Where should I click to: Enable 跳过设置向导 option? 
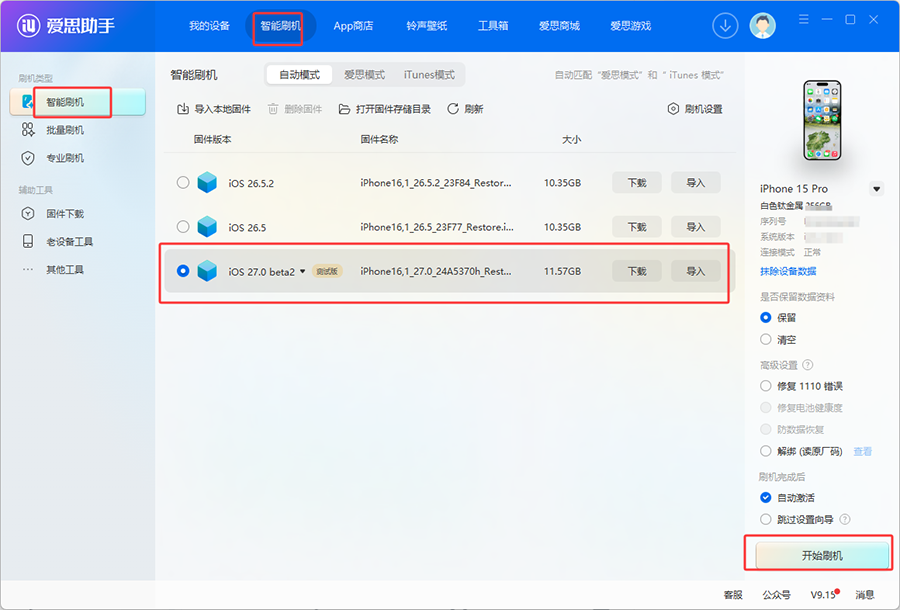point(766,519)
